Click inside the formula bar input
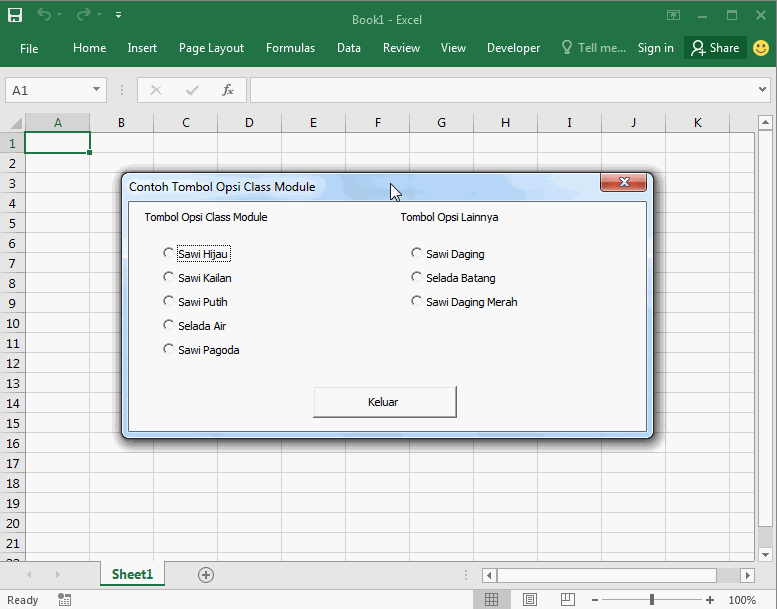Screen dimensions: 777x609 pos(503,90)
